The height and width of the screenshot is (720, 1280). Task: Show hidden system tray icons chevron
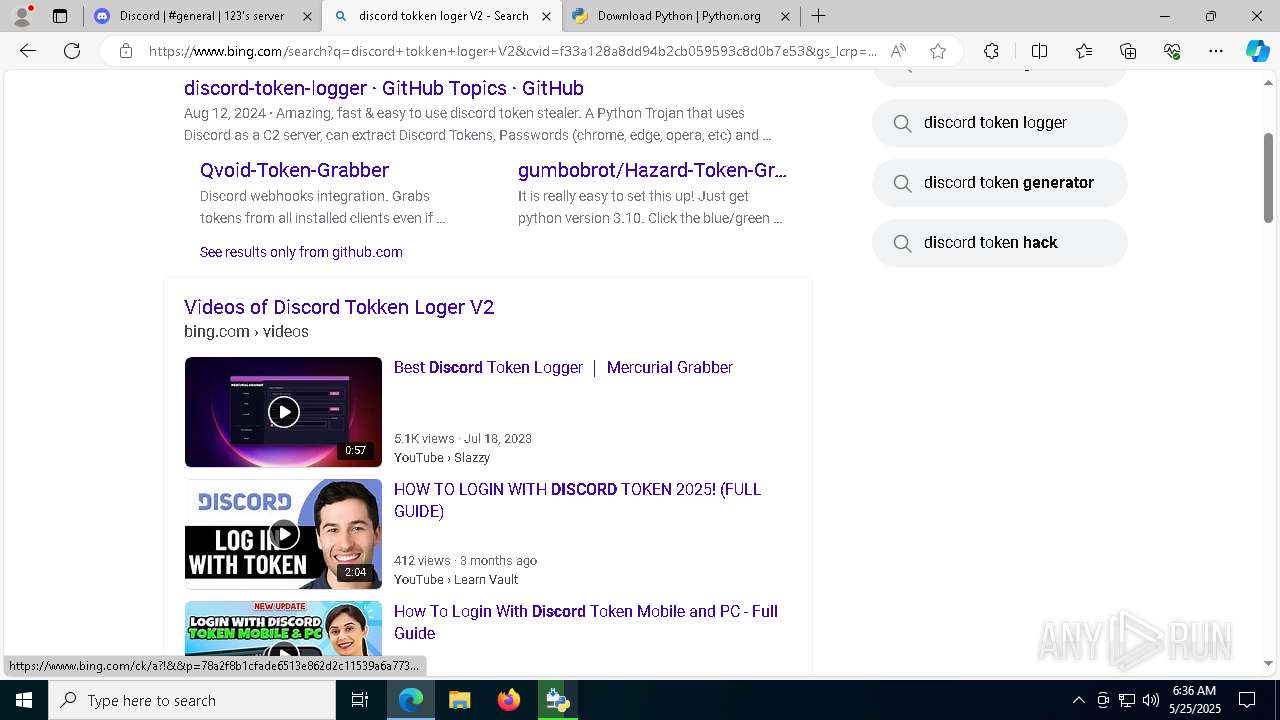pyautogui.click(x=1078, y=700)
